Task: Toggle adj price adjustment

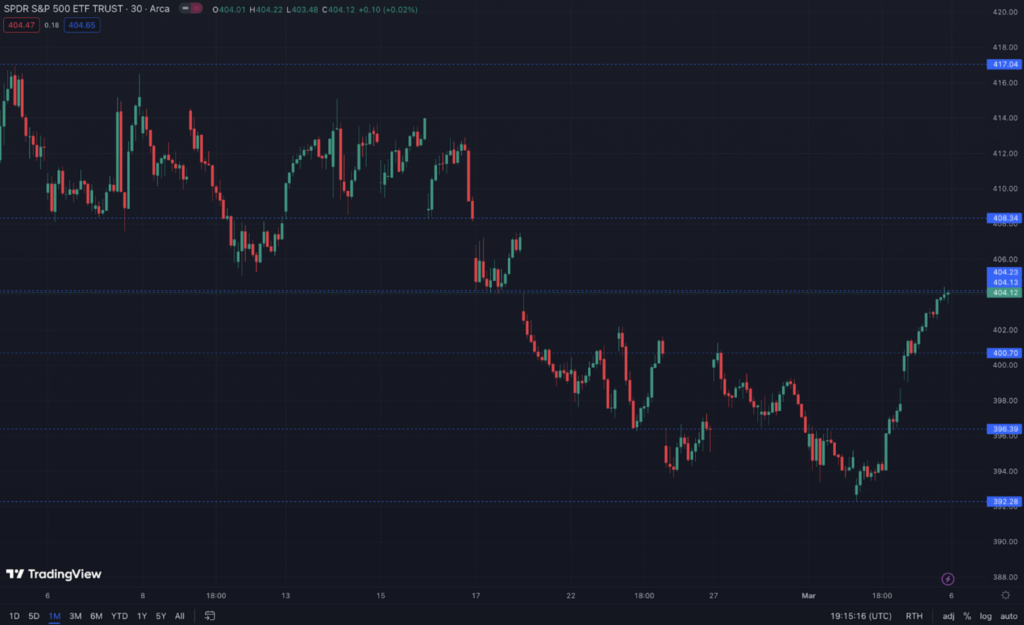Action: [948, 616]
